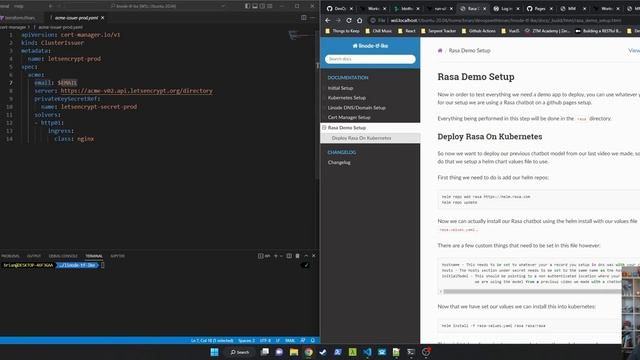The width and height of the screenshot is (640, 360).
Task: Click the LF end-of-line indicator in status bar
Action: point(278,340)
